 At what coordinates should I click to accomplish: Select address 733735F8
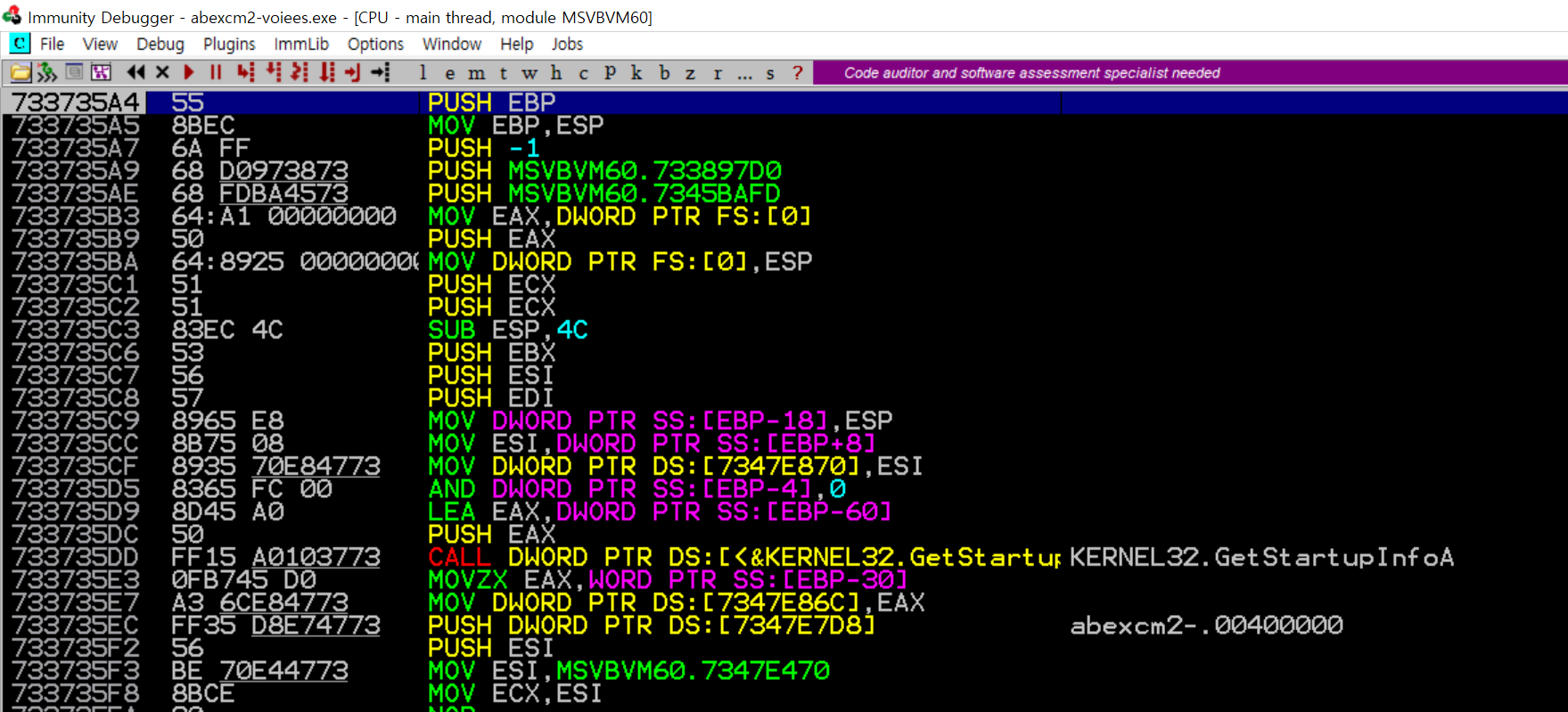pyautogui.click(x=76, y=693)
